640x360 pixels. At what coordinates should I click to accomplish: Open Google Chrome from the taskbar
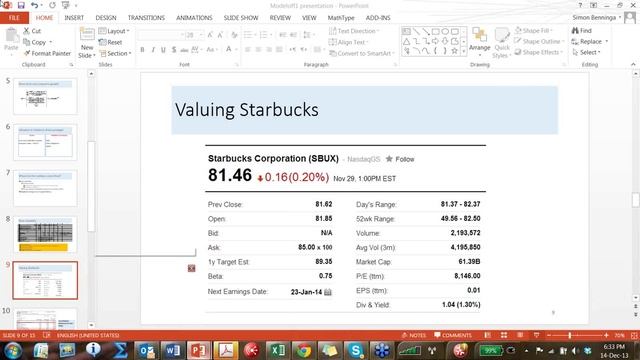pos(303,351)
